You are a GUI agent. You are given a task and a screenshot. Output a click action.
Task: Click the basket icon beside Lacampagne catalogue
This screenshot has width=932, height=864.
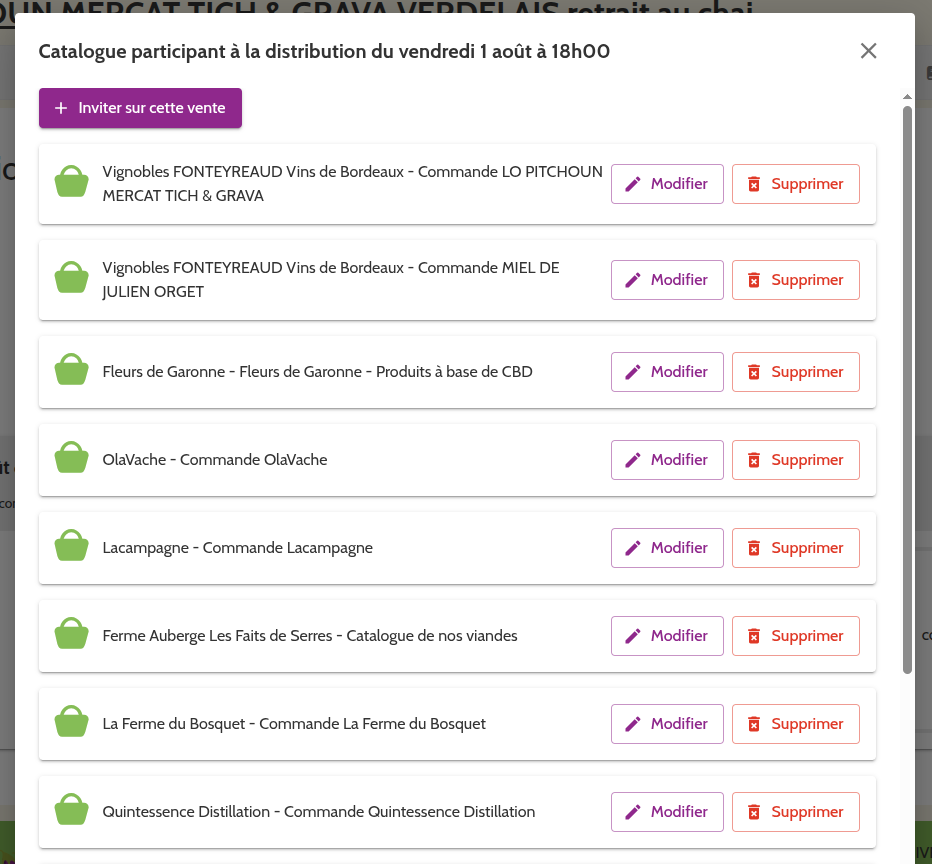click(72, 548)
